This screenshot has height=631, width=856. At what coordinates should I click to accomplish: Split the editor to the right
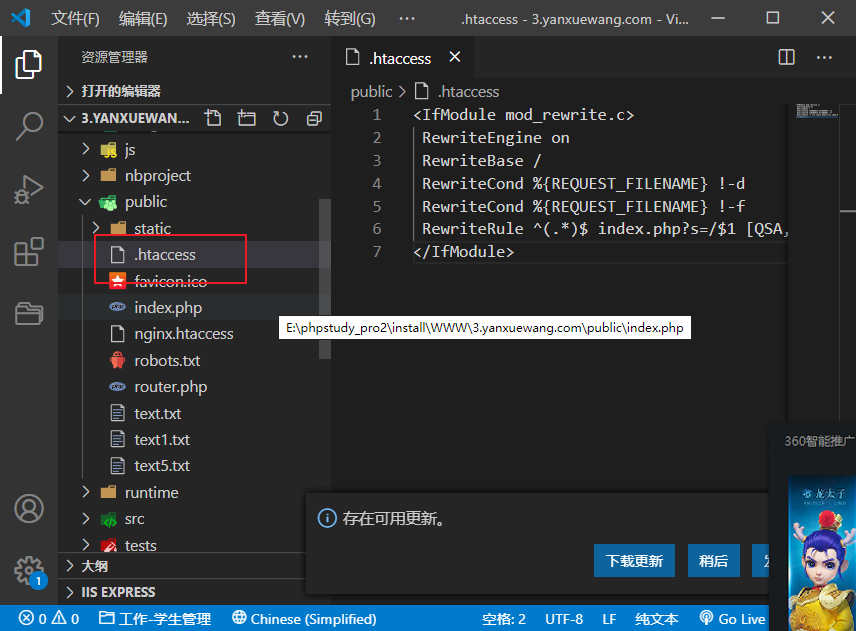click(x=786, y=57)
